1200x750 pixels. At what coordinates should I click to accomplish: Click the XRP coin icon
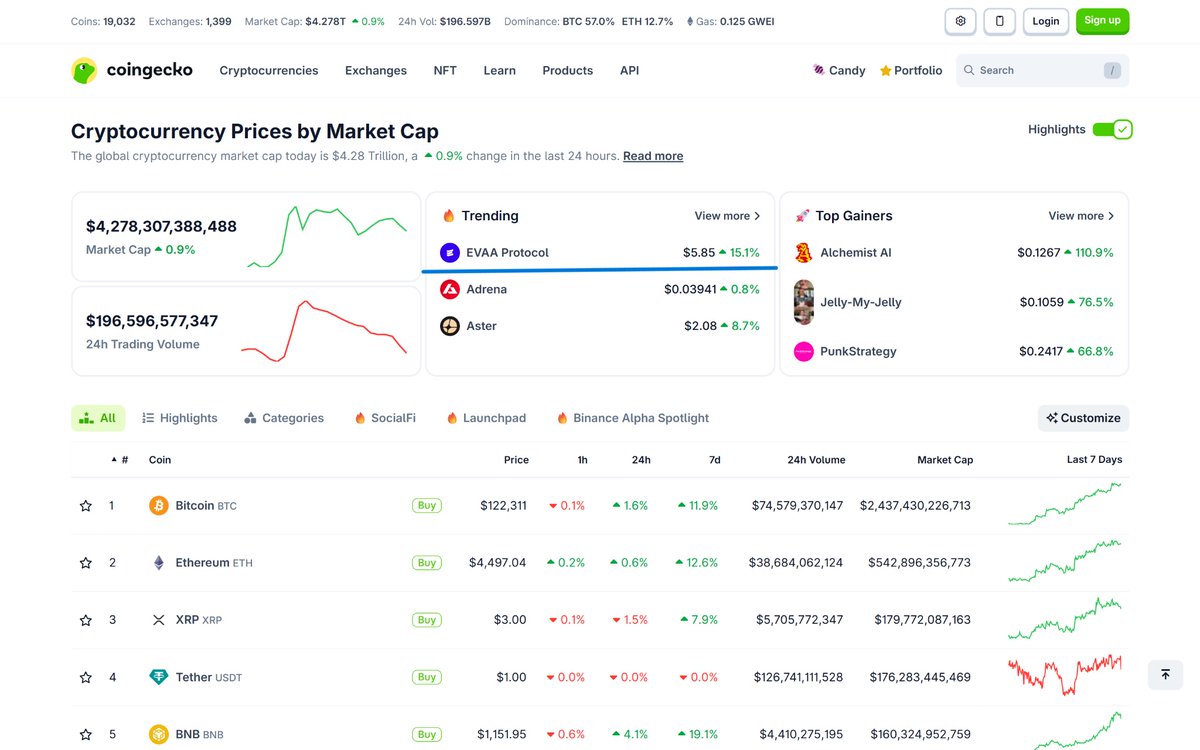pyautogui.click(x=158, y=620)
